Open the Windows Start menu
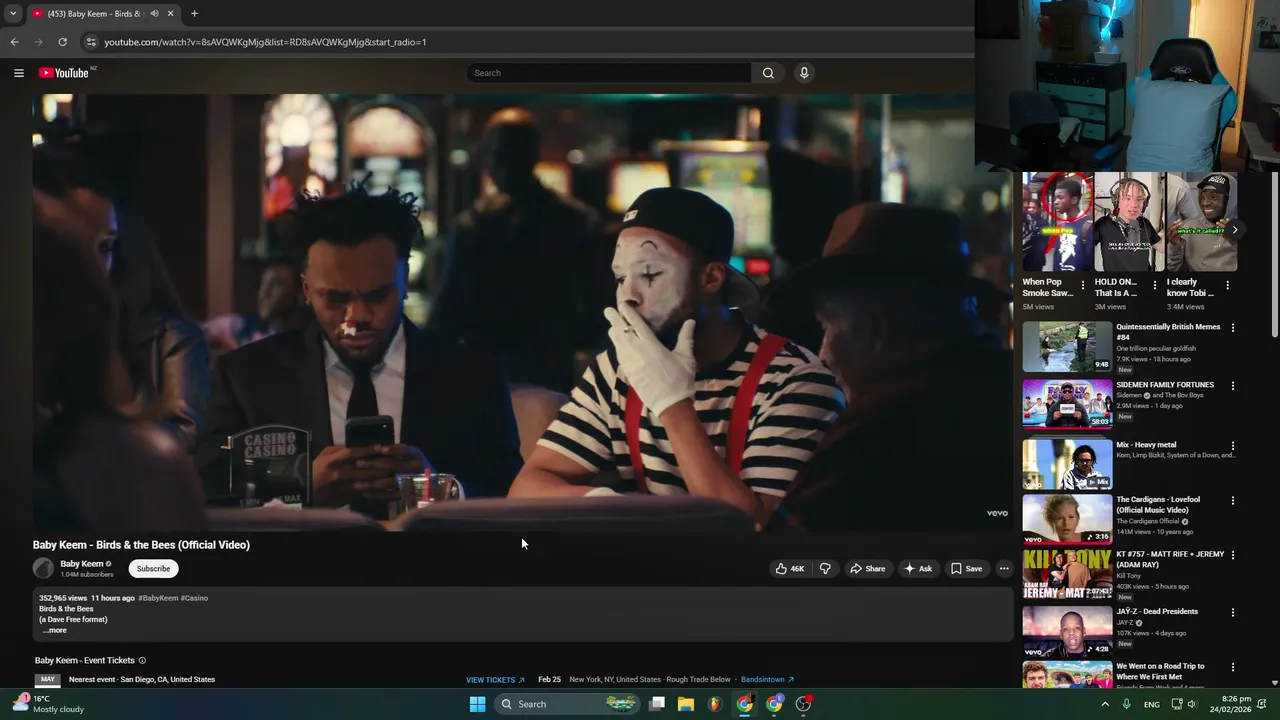 (477, 704)
